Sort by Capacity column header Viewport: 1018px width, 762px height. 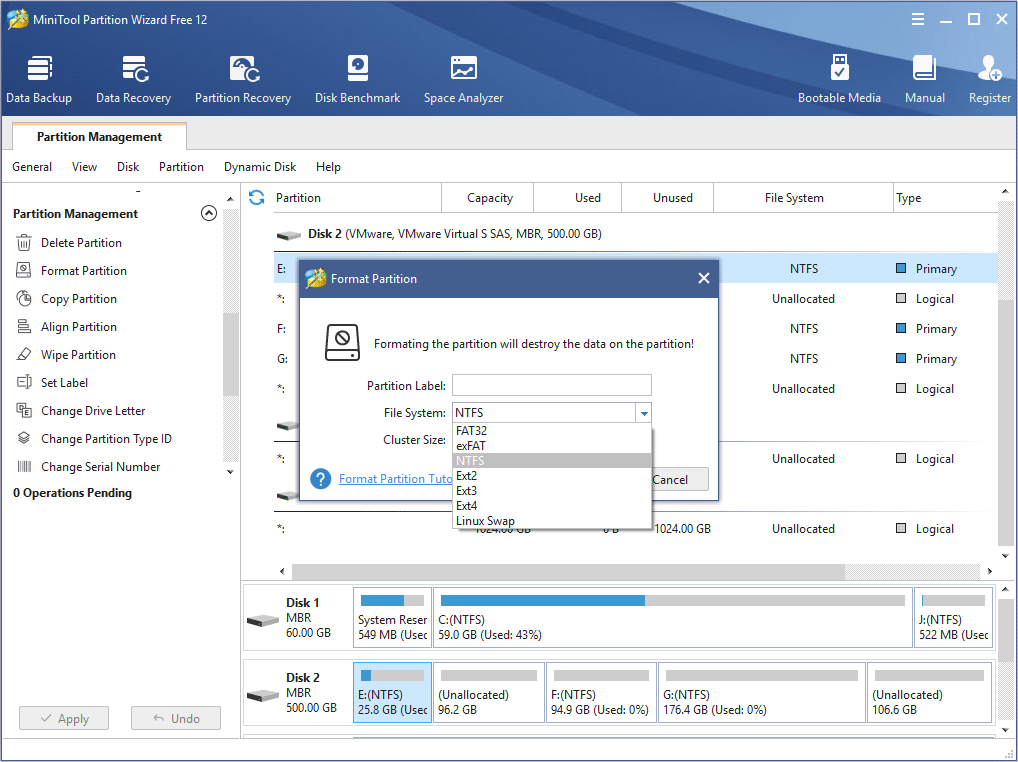click(490, 197)
